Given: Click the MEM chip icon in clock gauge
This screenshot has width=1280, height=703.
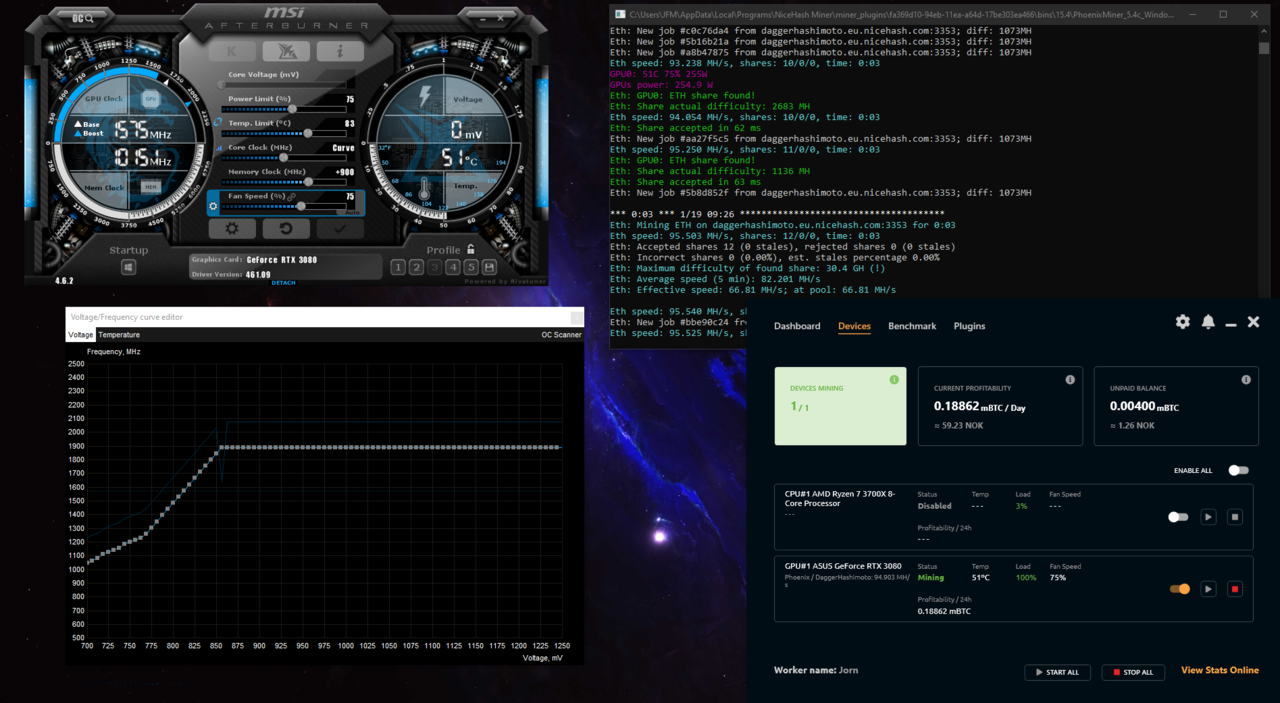Looking at the screenshot, I should pyautogui.click(x=150, y=187).
